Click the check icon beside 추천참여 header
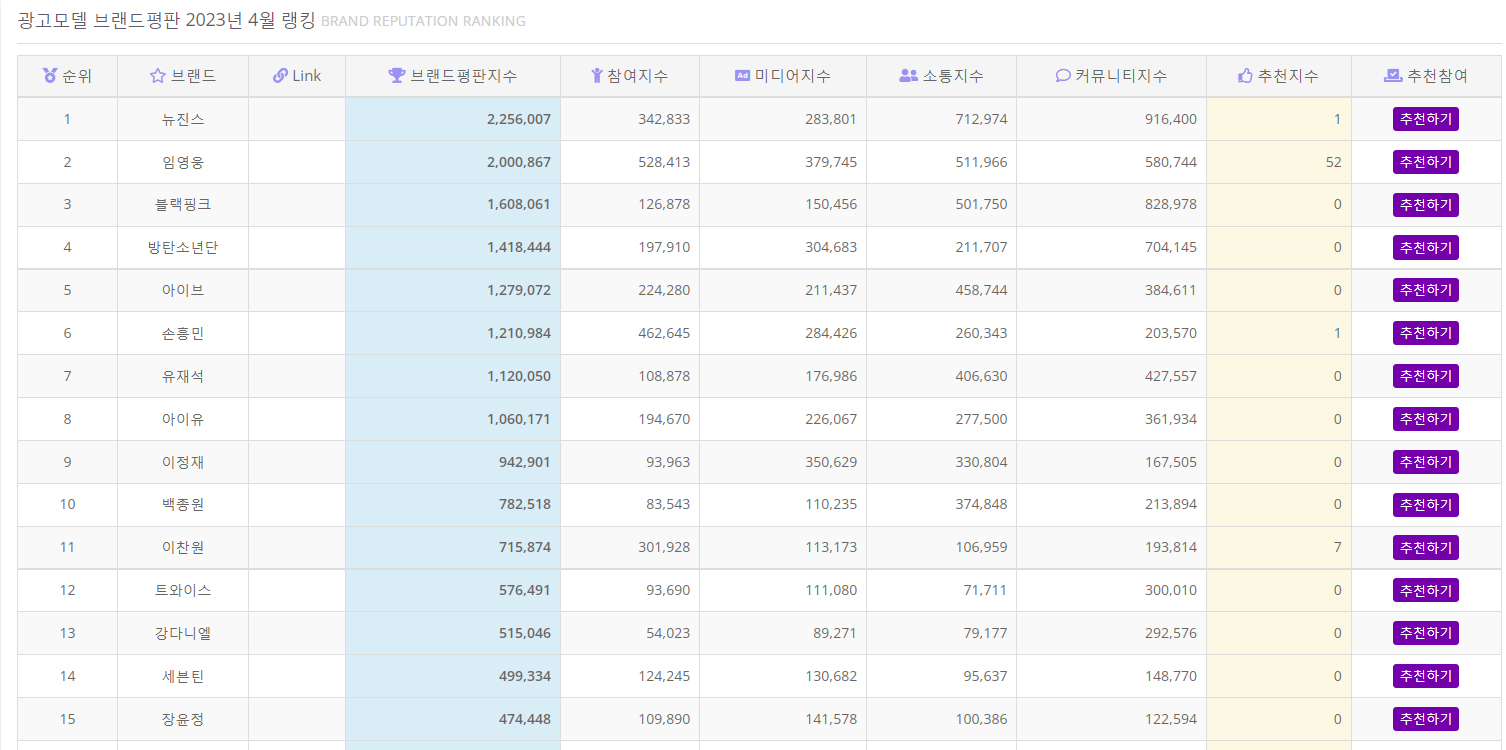Image resolution: width=1506 pixels, height=750 pixels. (1393, 75)
